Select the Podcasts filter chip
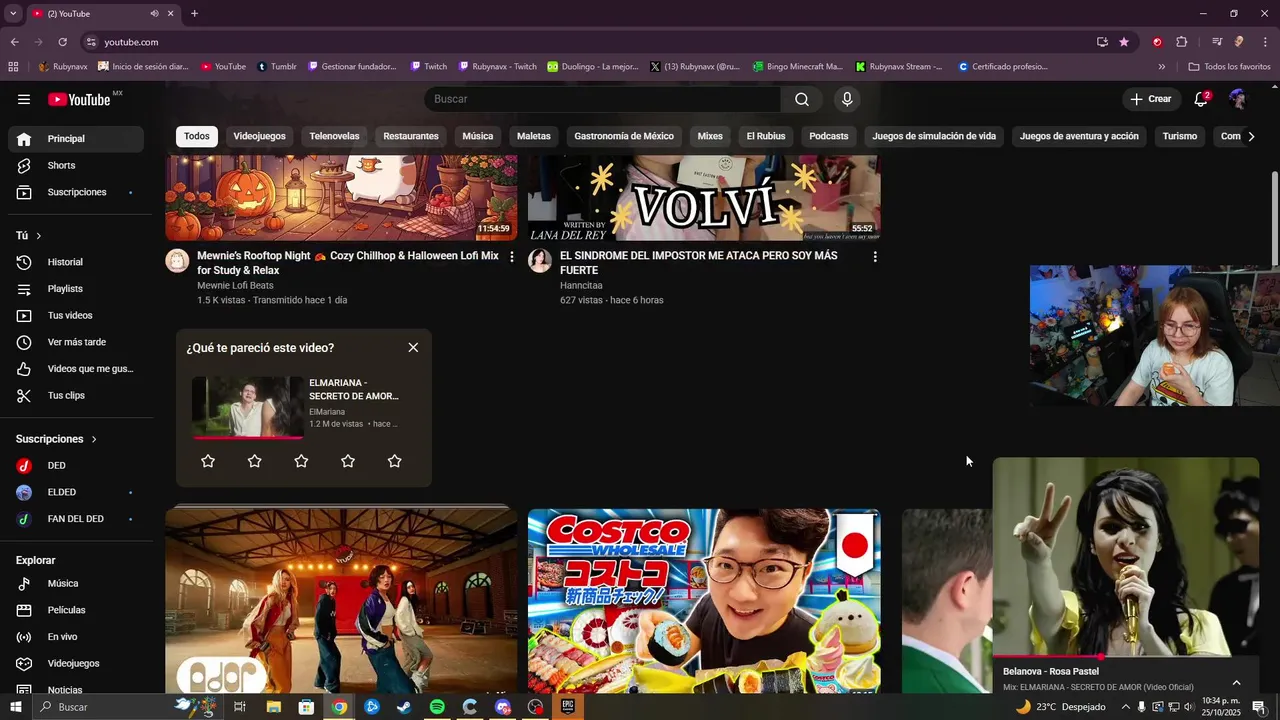1280x720 pixels. (829, 136)
